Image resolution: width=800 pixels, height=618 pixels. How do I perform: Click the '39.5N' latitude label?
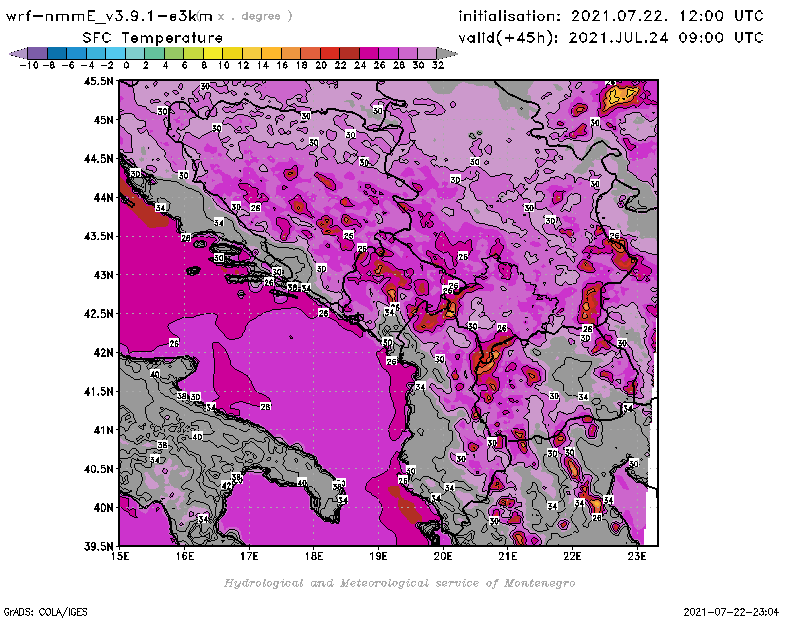click(98, 547)
